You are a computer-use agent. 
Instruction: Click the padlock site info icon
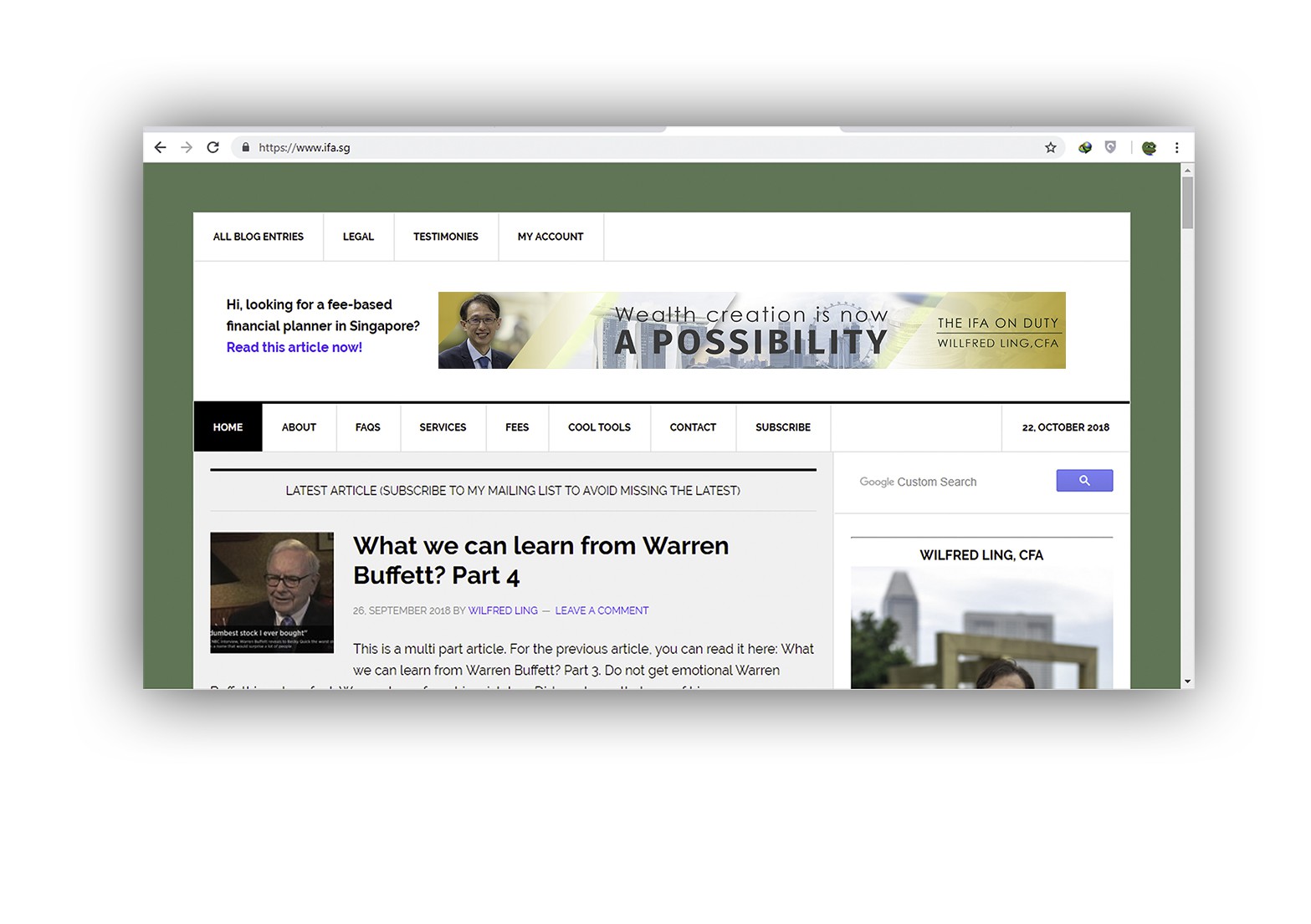tap(245, 148)
